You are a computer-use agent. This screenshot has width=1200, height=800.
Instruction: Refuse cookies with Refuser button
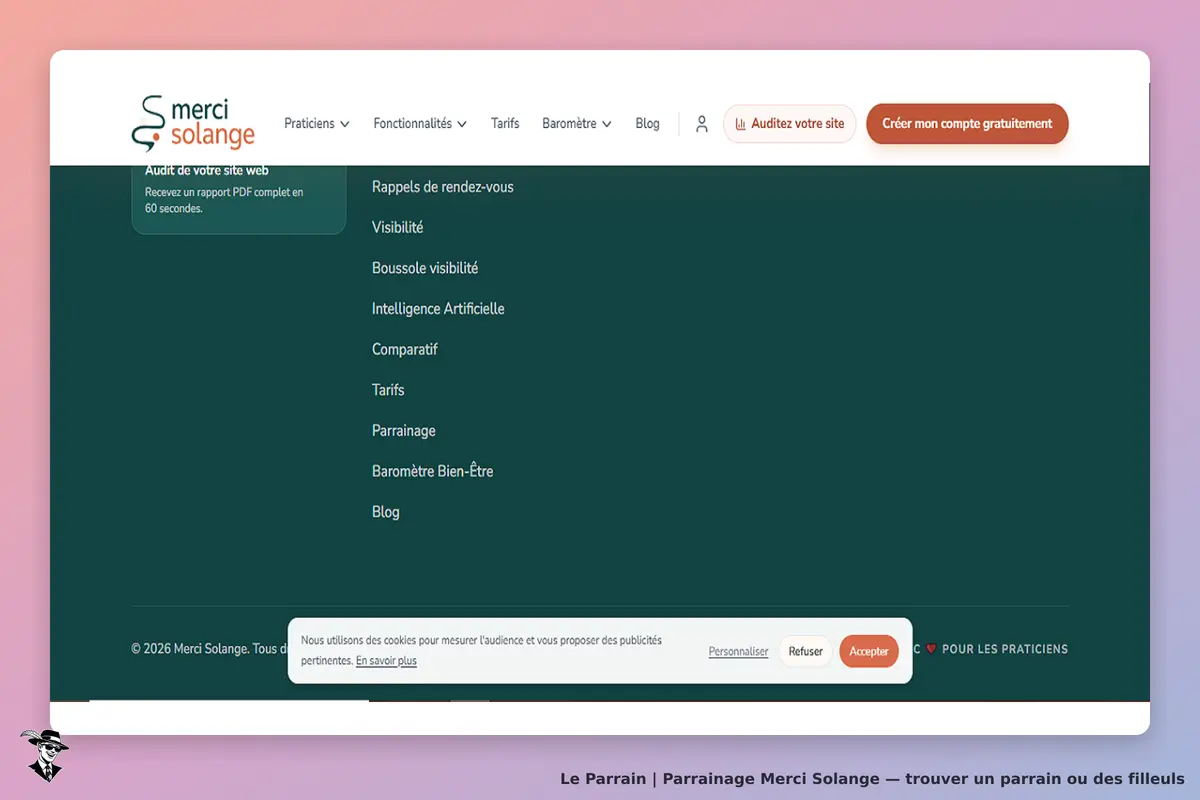(x=805, y=651)
